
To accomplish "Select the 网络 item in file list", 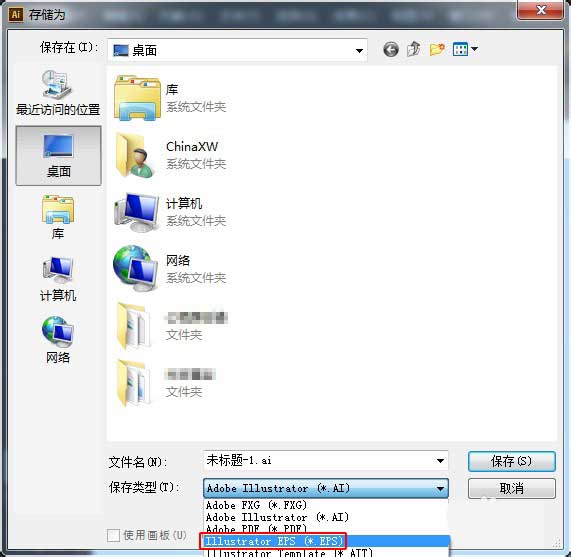I will point(170,269).
